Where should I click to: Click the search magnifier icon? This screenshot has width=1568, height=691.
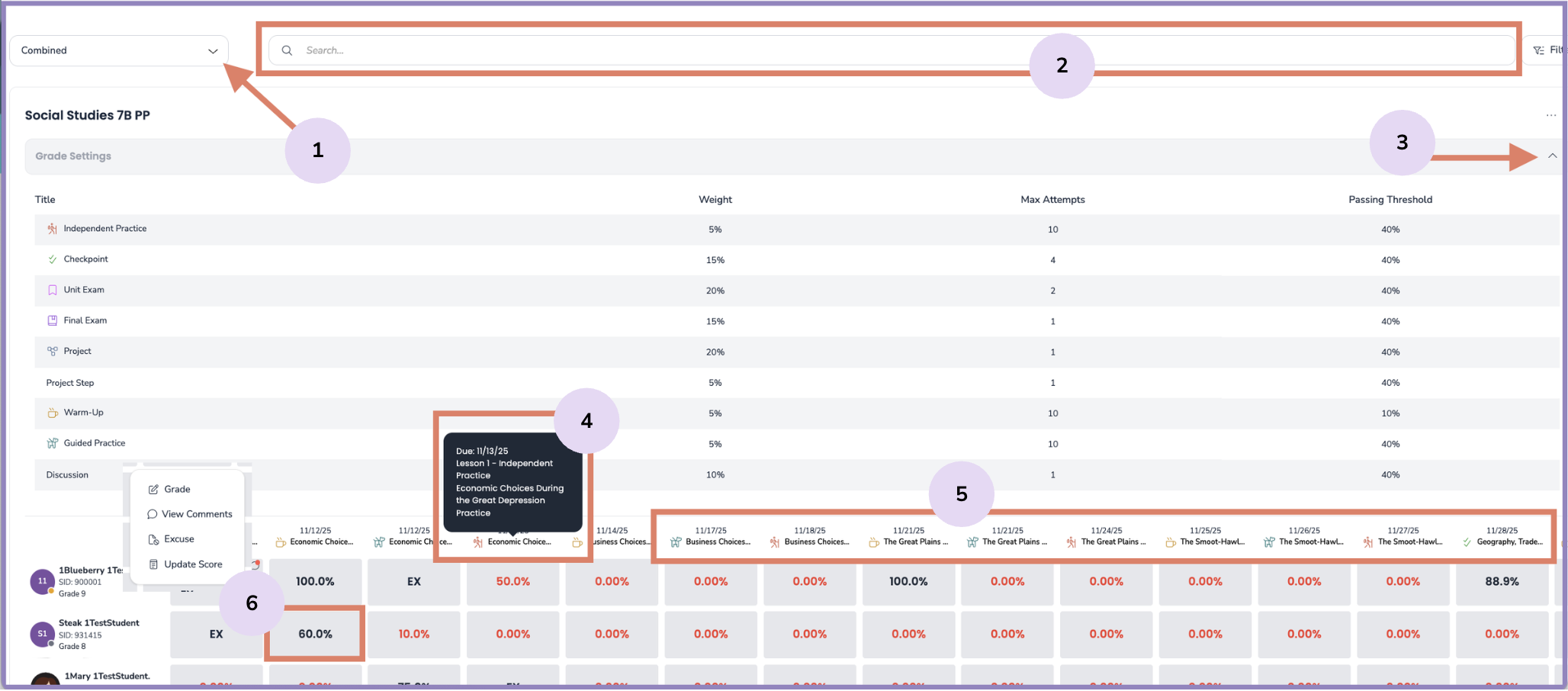tap(286, 50)
